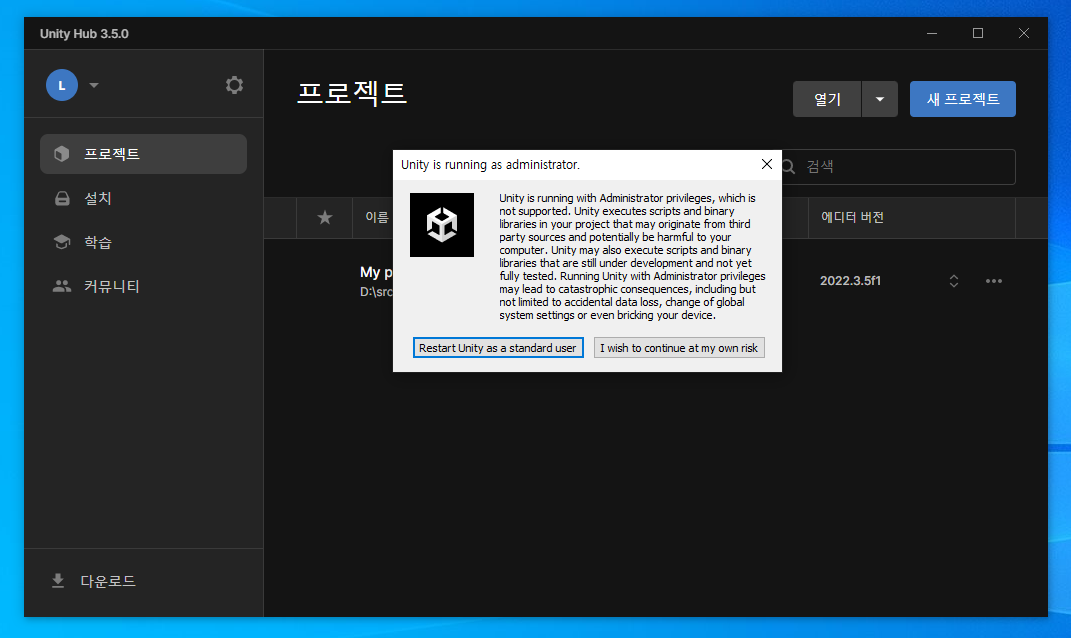The image size is (1071, 638).
Task: Click the 열기 button
Action: coord(826,99)
